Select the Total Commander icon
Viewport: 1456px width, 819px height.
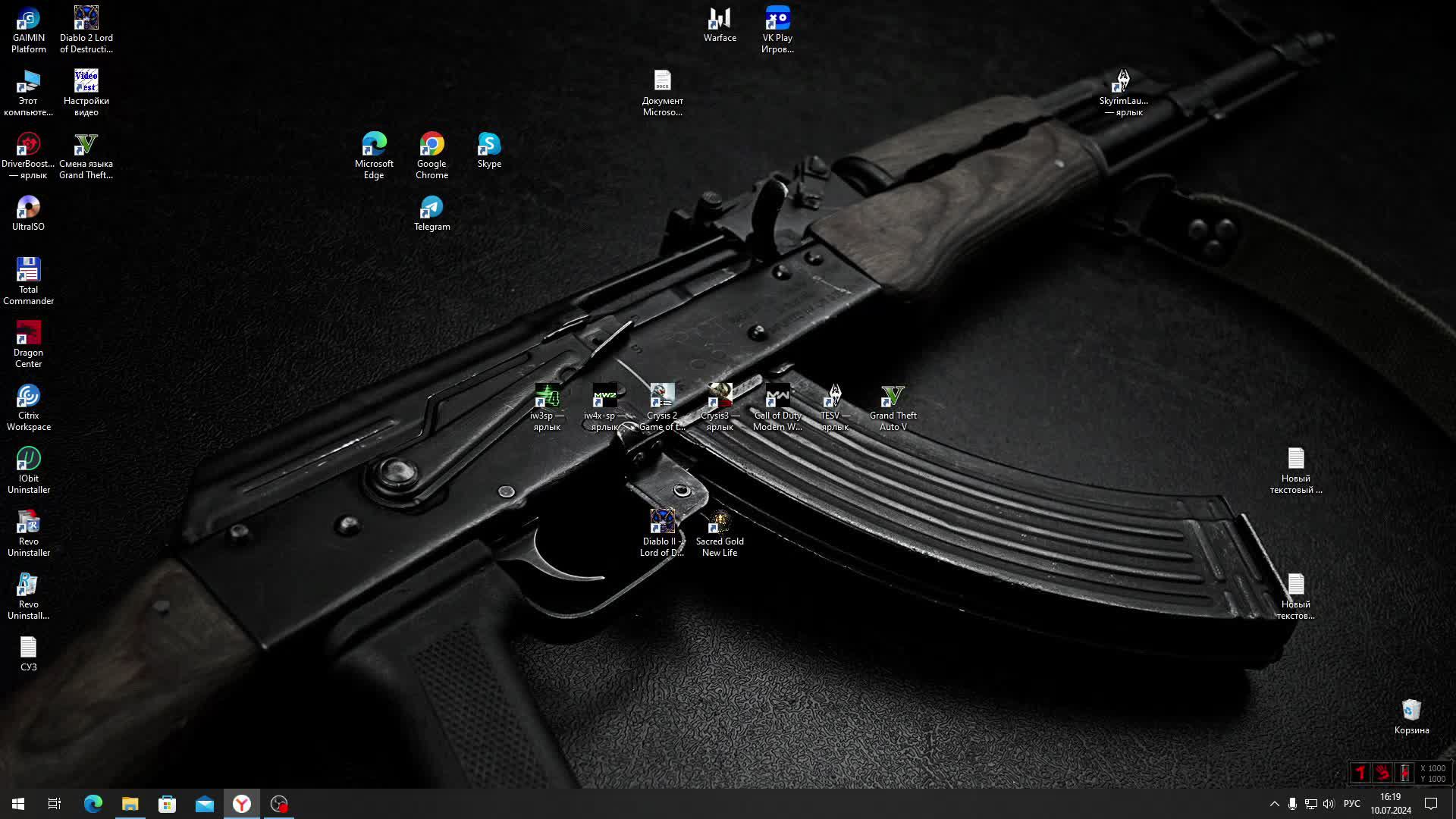click(x=28, y=282)
